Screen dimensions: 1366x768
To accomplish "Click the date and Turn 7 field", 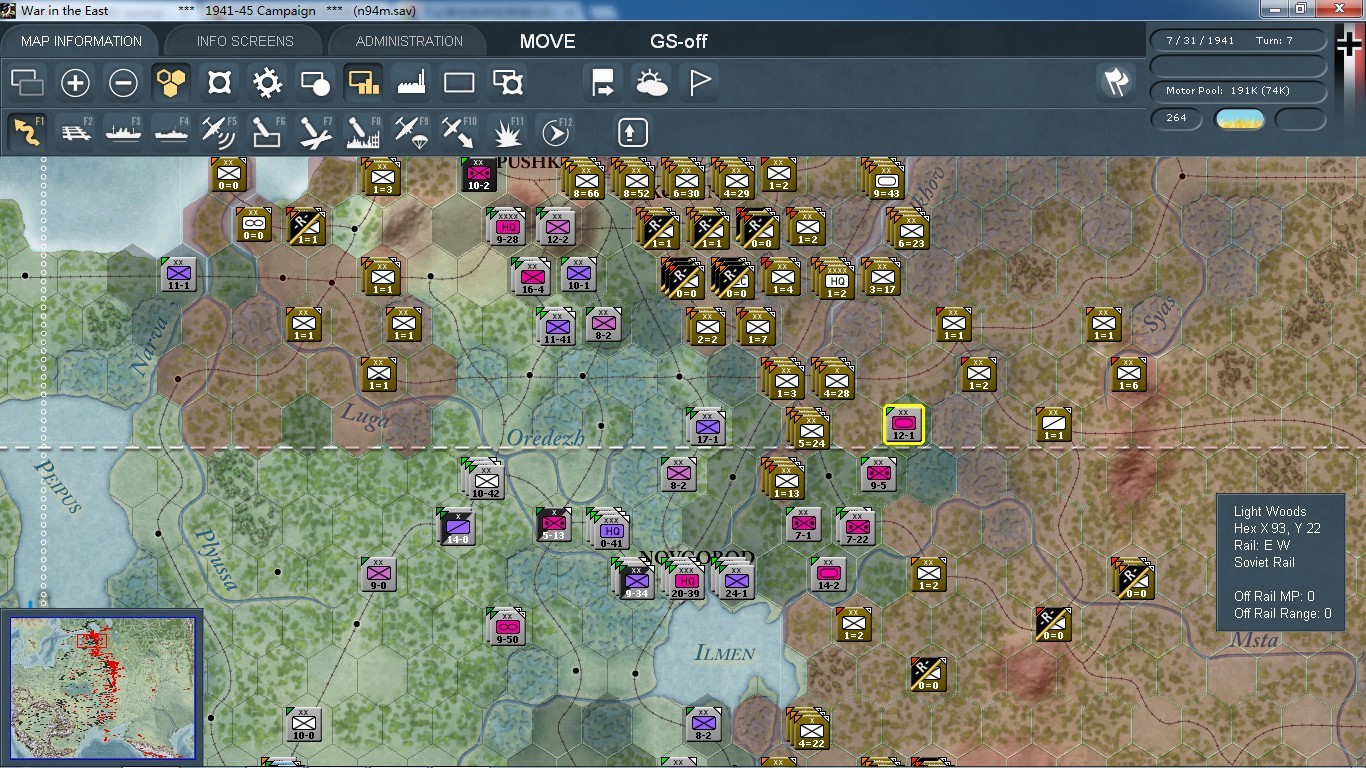I will 1239,41.
